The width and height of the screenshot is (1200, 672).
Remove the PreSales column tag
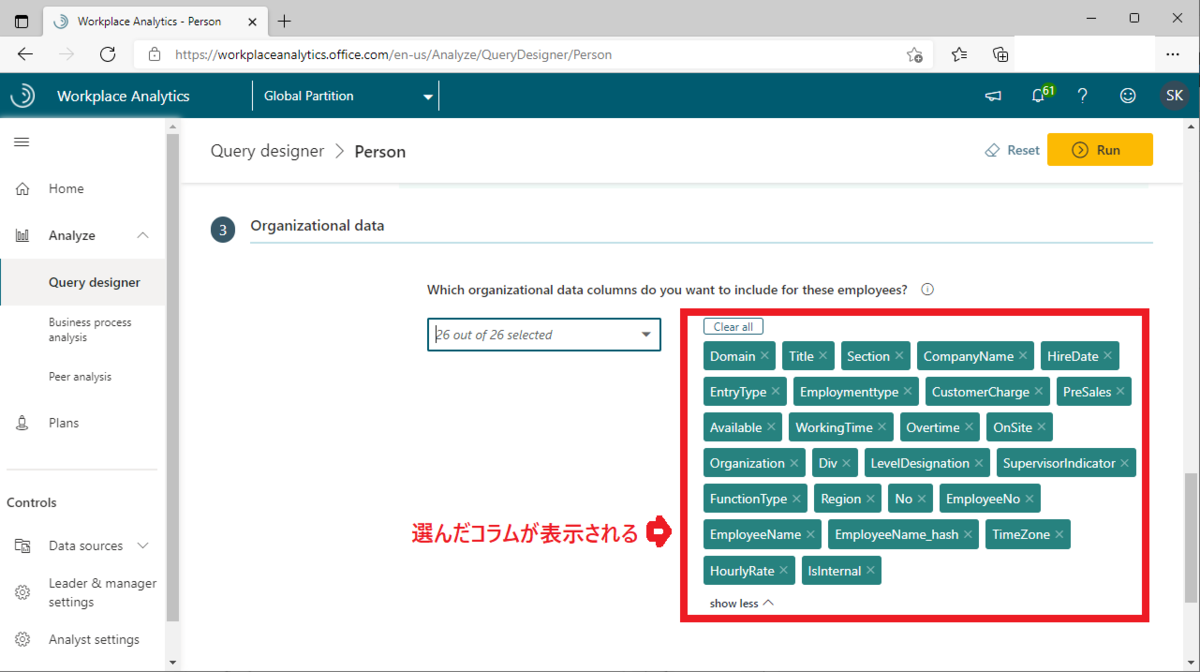coord(1120,392)
